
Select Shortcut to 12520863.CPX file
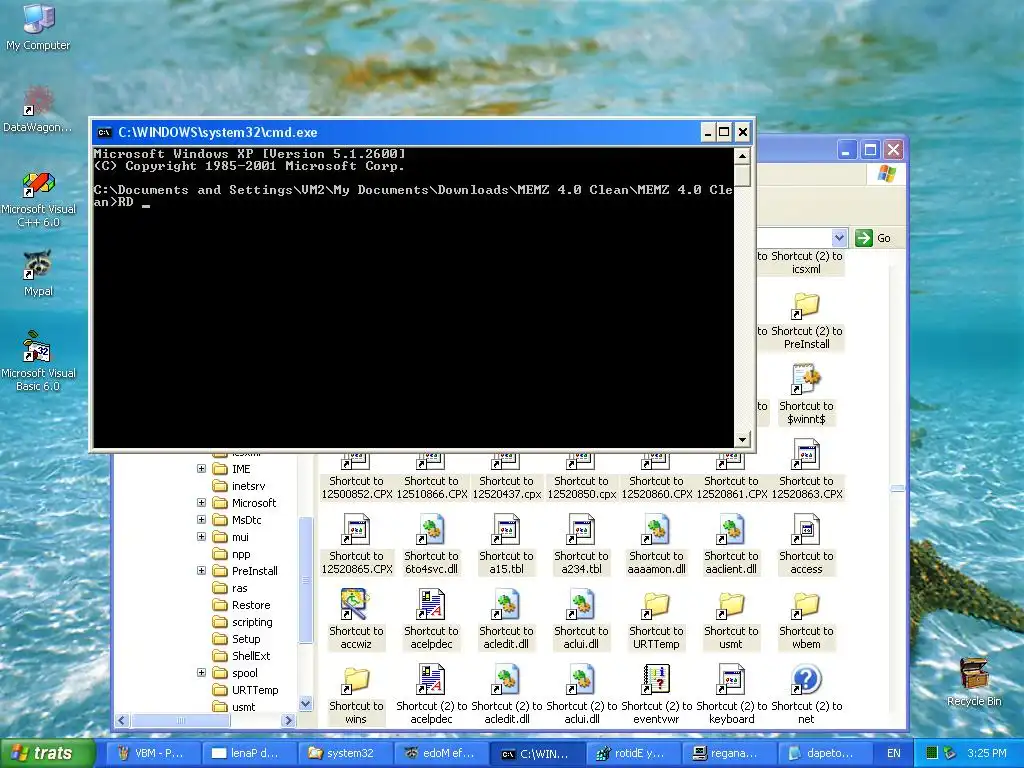(x=807, y=469)
